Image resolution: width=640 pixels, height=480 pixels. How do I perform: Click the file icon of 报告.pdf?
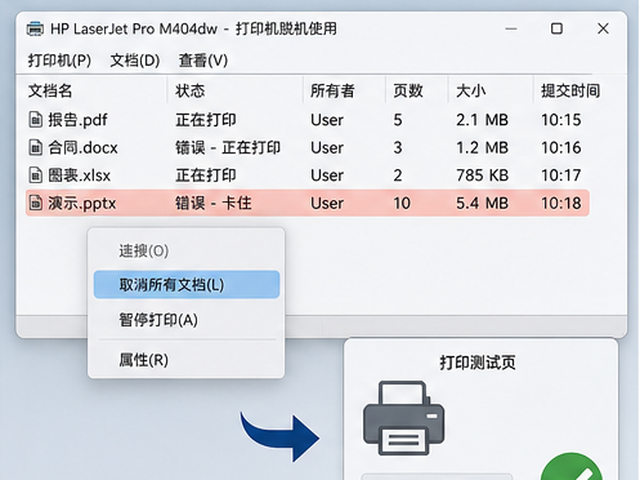click(36, 120)
